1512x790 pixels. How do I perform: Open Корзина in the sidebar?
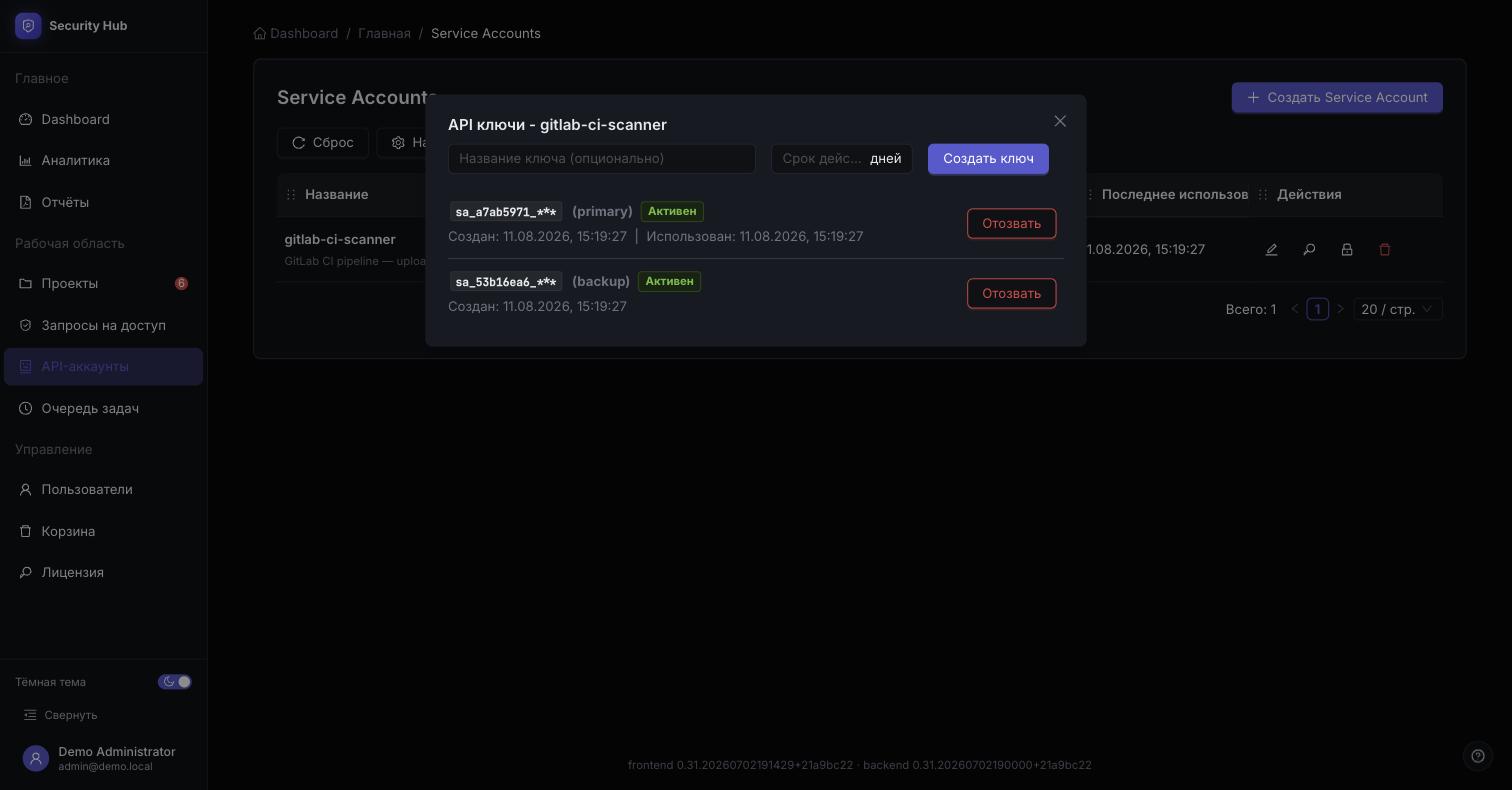click(x=104, y=531)
